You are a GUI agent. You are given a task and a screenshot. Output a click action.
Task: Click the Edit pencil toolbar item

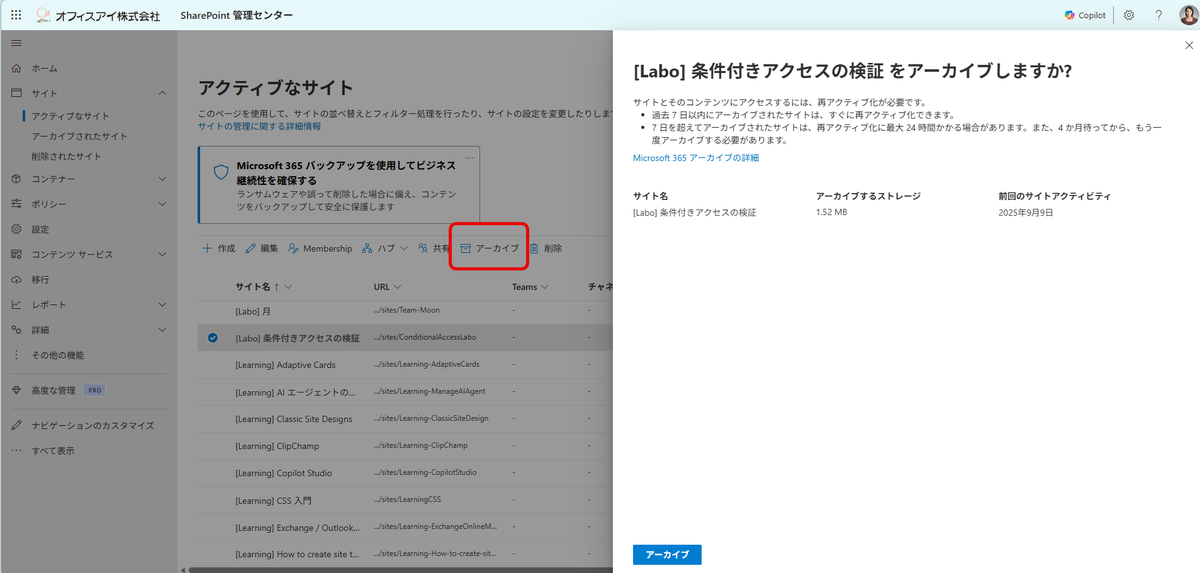(261, 248)
